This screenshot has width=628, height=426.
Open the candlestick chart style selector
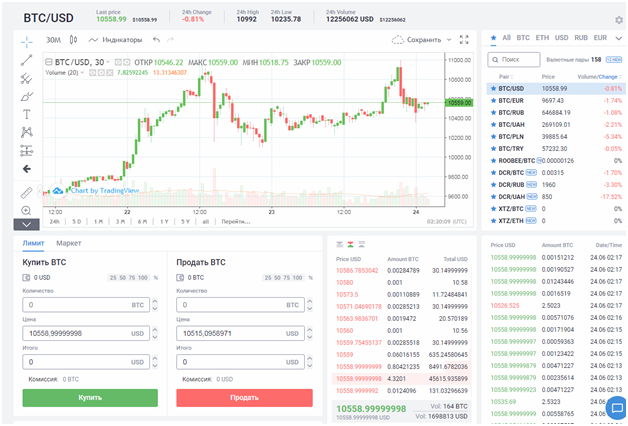[73, 40]
